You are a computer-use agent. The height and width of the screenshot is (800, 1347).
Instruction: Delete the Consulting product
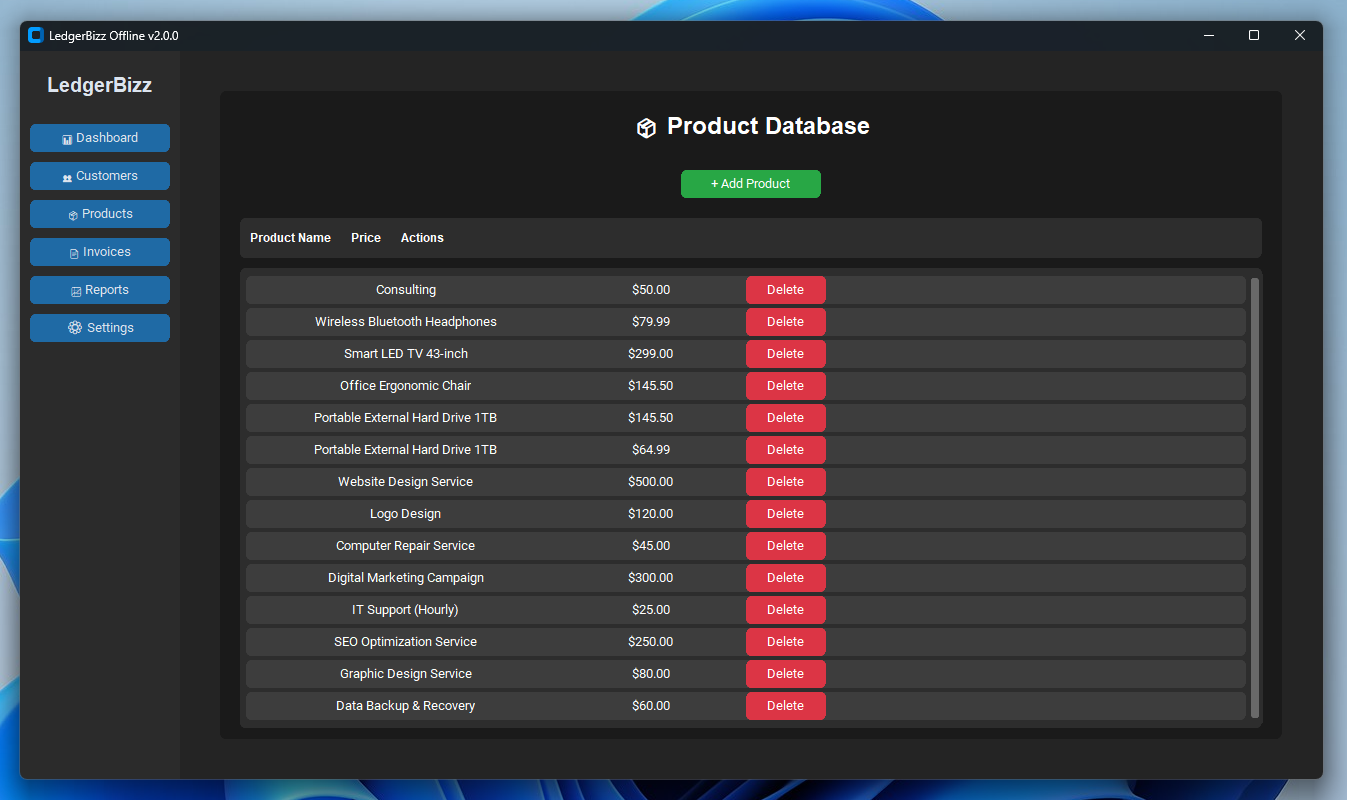pos(785,289)
